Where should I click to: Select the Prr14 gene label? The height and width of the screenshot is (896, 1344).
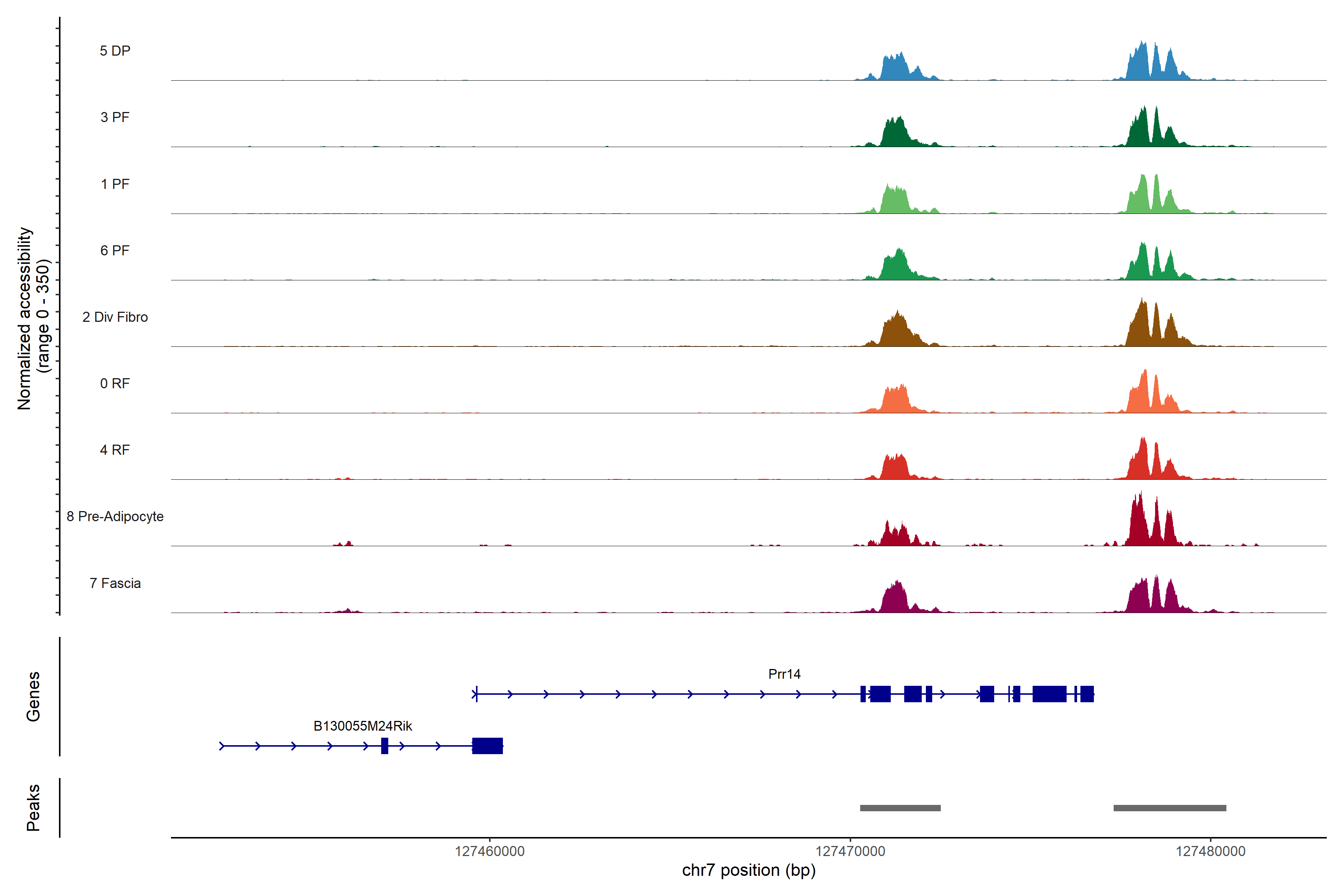784,674
